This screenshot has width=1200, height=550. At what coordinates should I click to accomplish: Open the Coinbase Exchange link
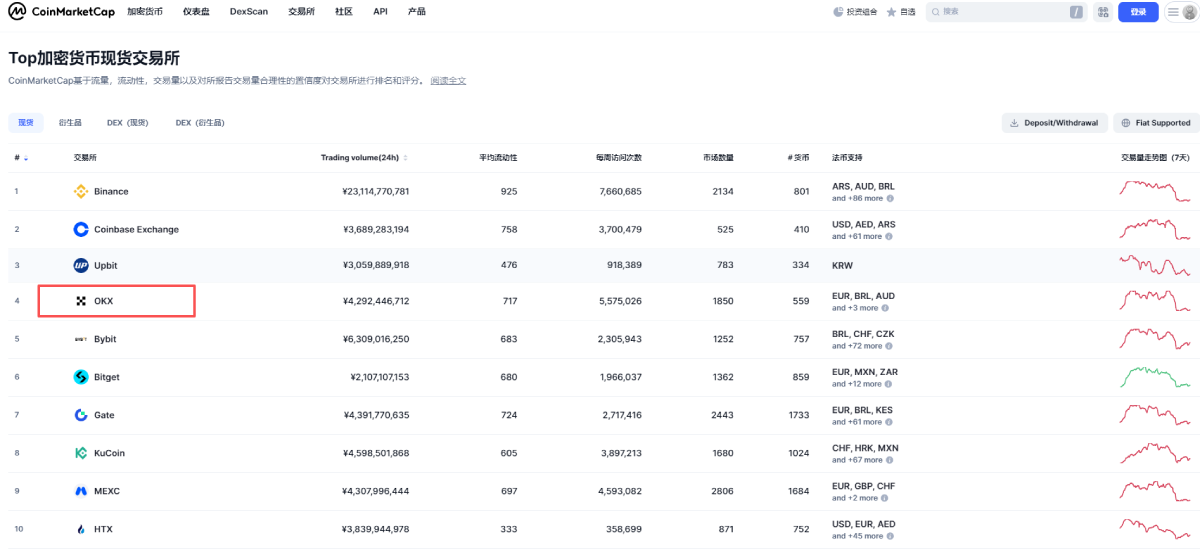[x=136, y=229]
